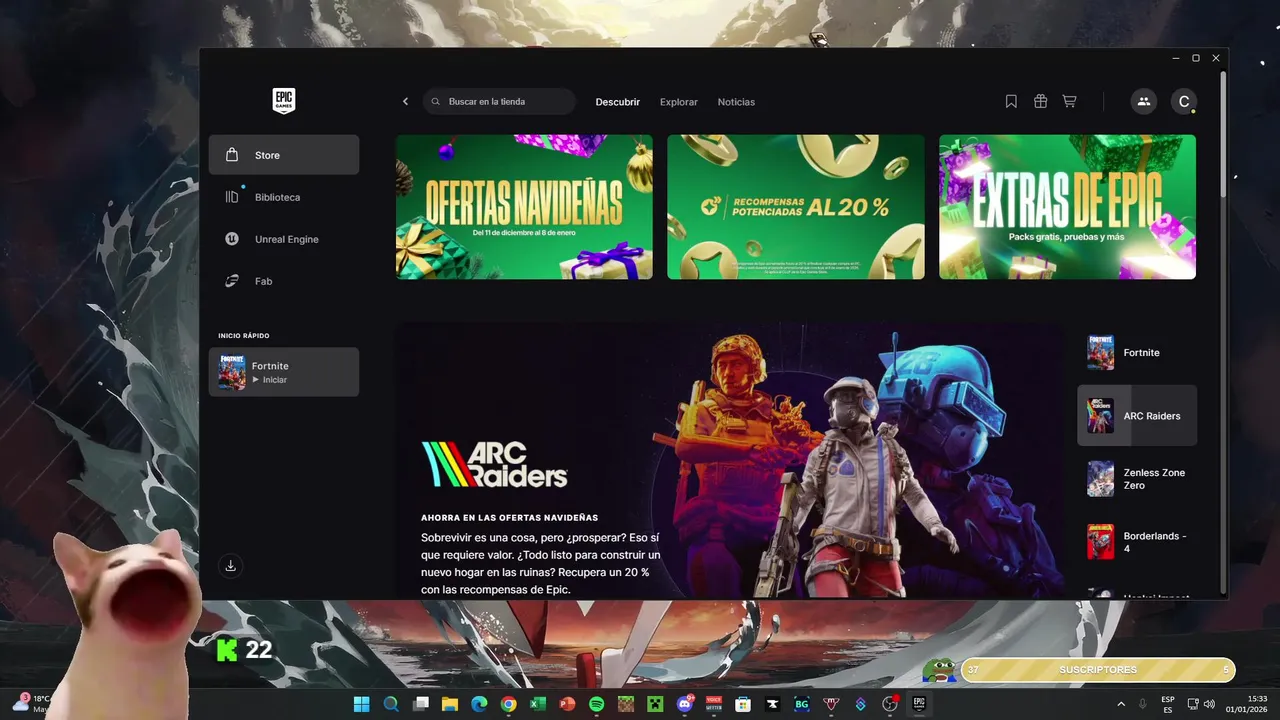Viewport: 1280px width, 720px height.
Task: Select Fortnite in the featured list
Action: [1137, 353]
